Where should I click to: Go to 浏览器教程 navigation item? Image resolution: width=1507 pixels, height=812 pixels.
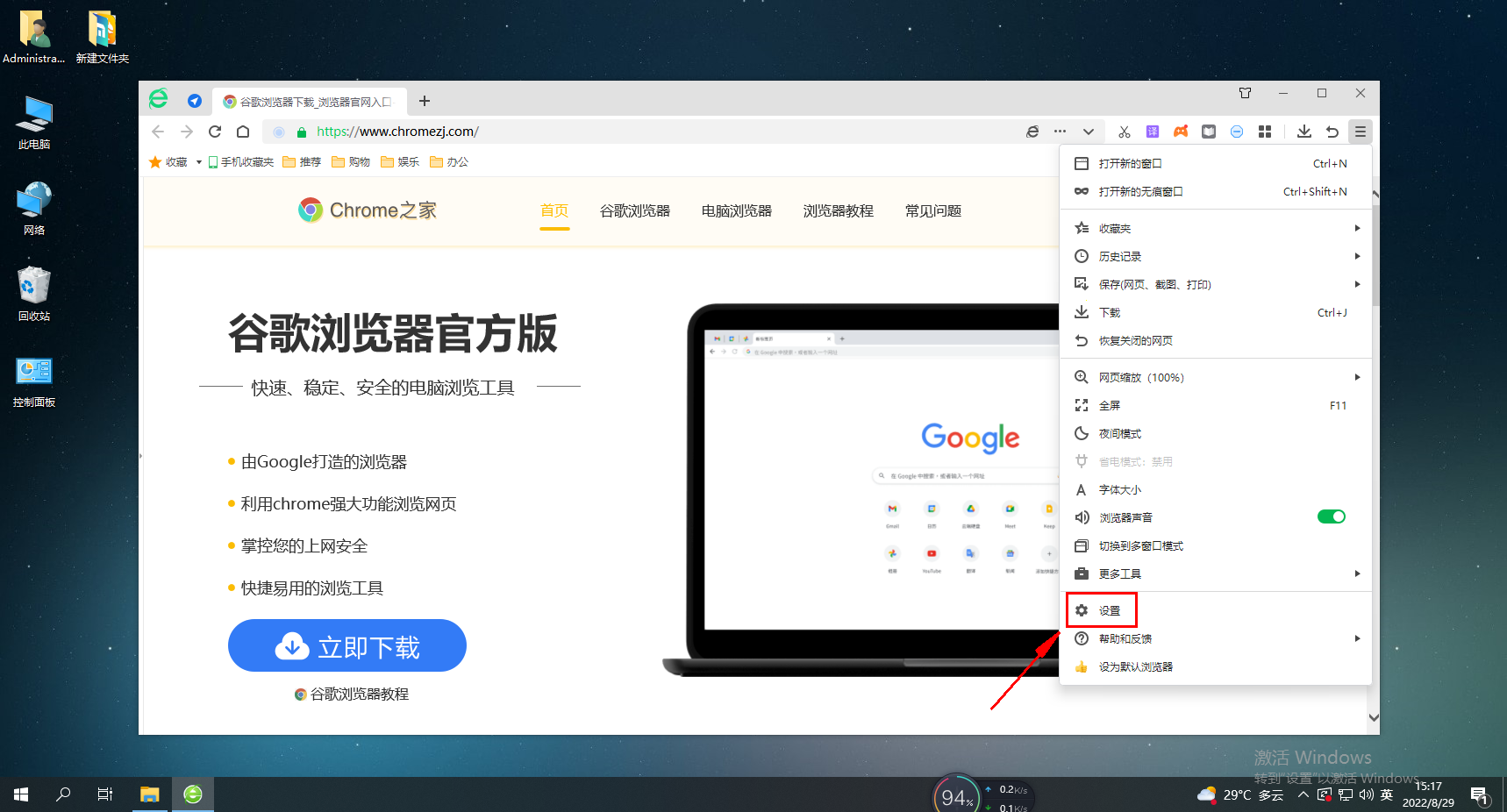[839, 211]
